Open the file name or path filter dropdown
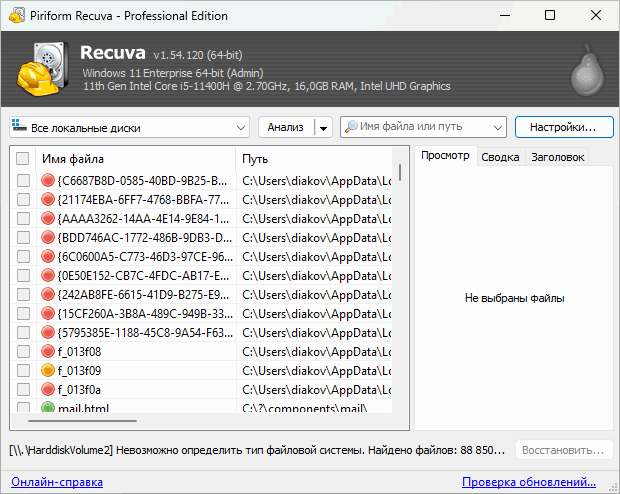Viewport: 620px width, 494px height. click(x=498, y=128)
